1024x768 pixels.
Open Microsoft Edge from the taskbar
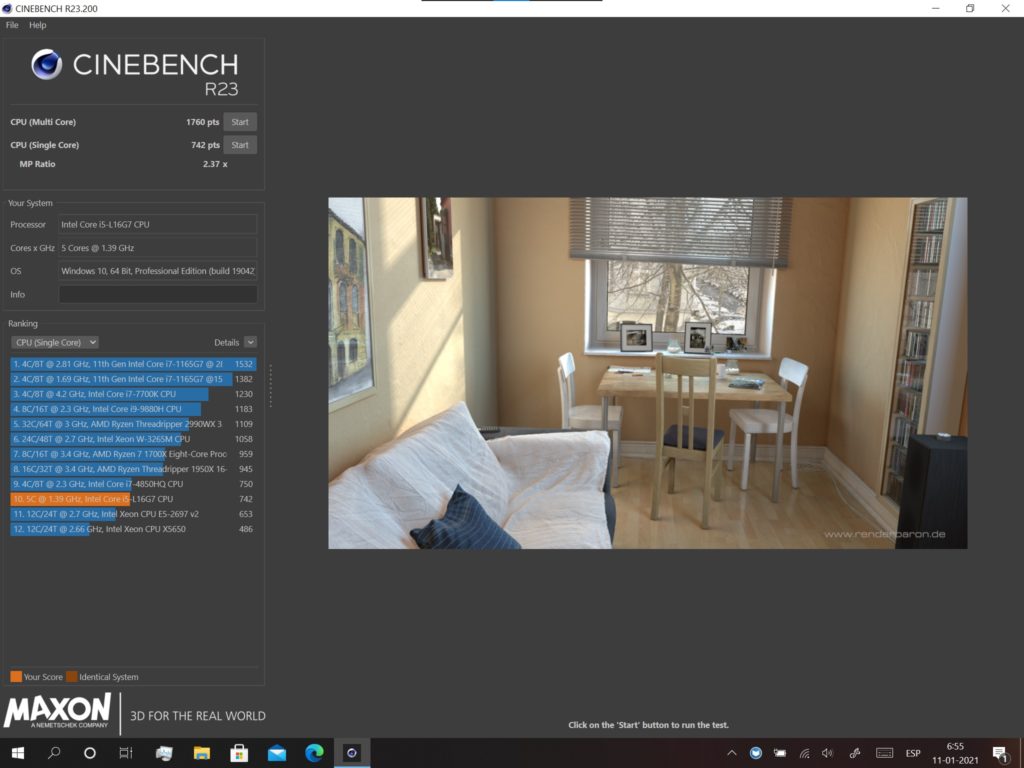point(314,752)
